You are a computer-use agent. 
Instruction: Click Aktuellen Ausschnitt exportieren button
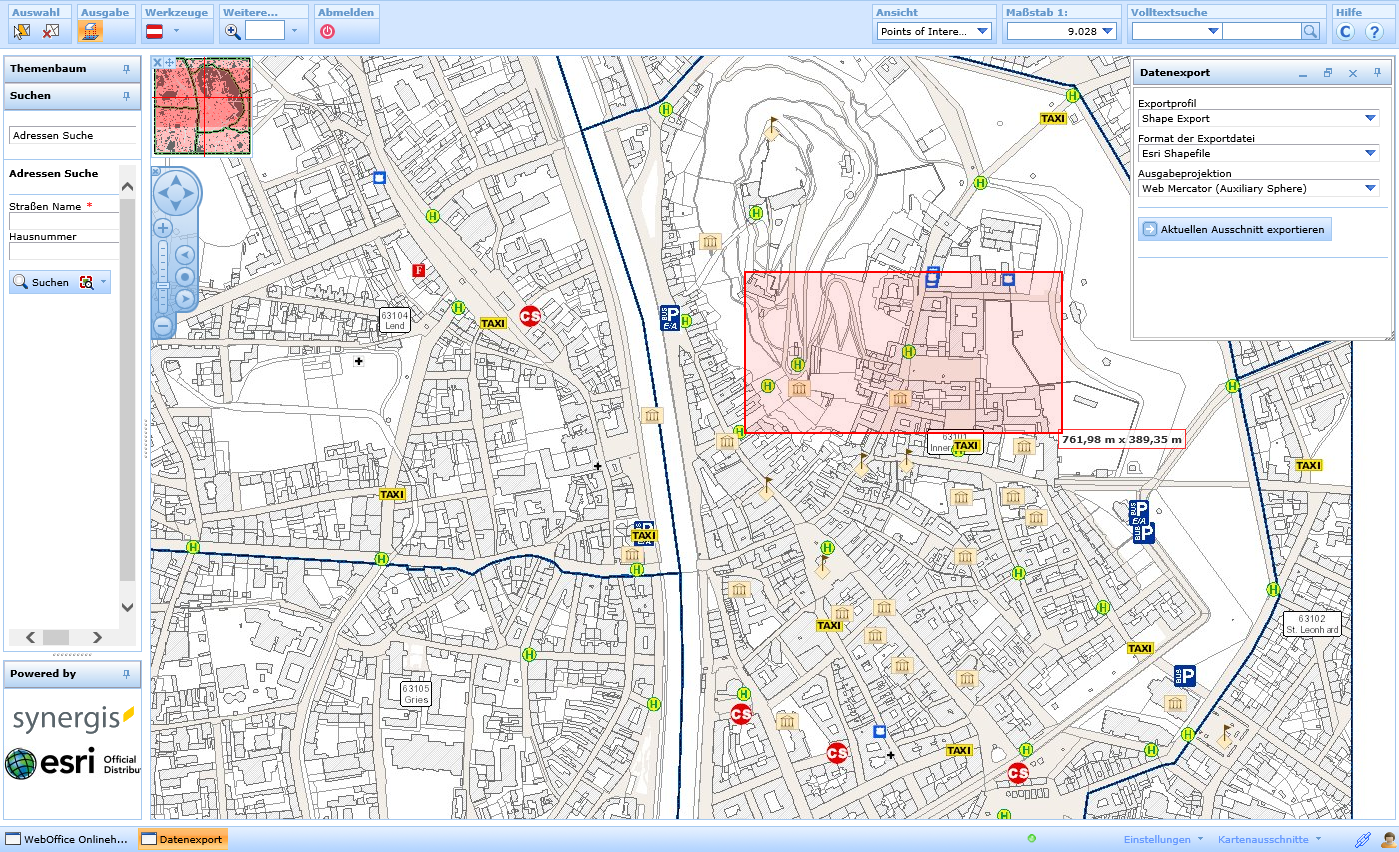[x=1235, y=229]
